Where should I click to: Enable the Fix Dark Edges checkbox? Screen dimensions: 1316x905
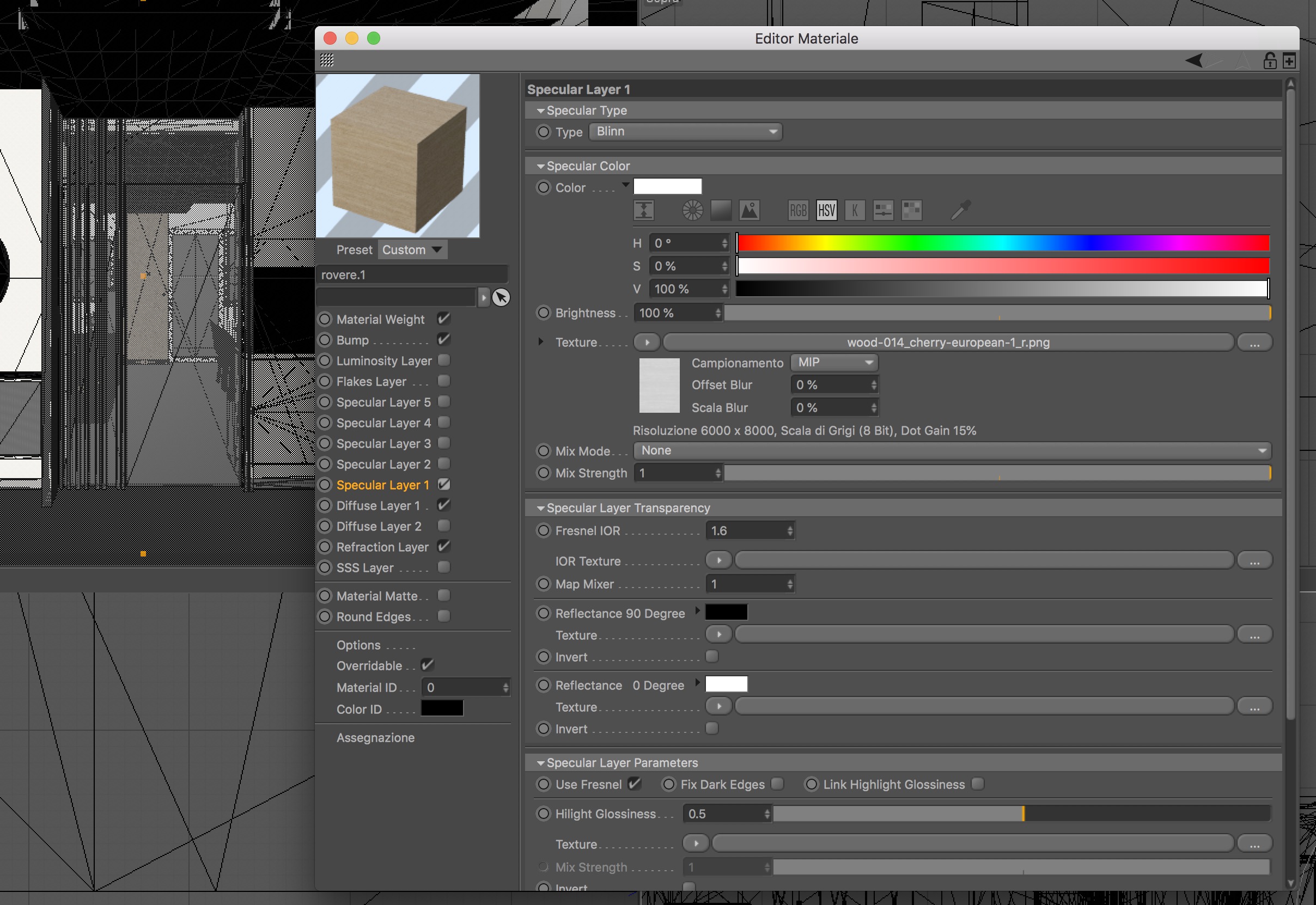coord(777,784)
